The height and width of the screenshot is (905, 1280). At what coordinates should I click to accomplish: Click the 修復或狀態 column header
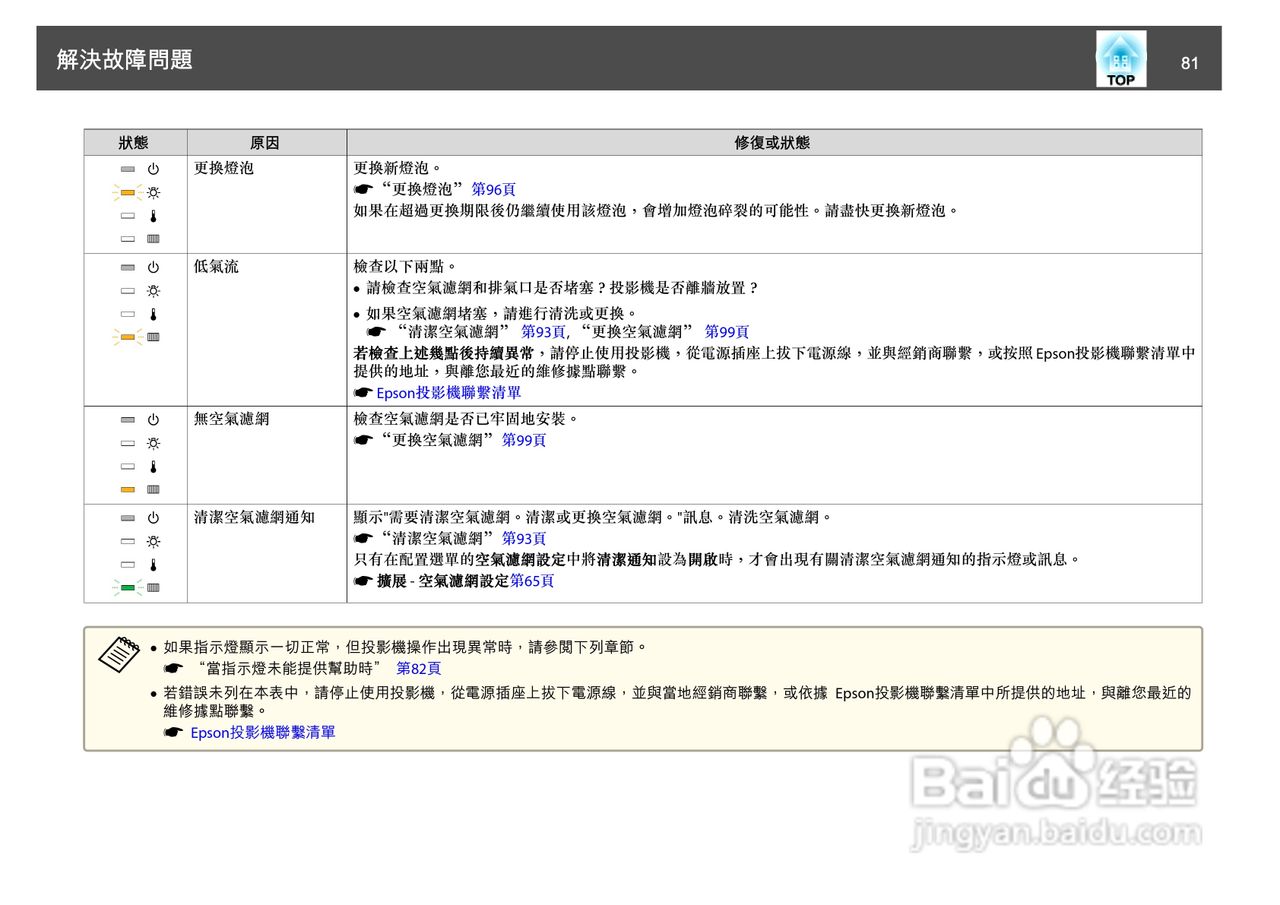click(x=773, y=143)
